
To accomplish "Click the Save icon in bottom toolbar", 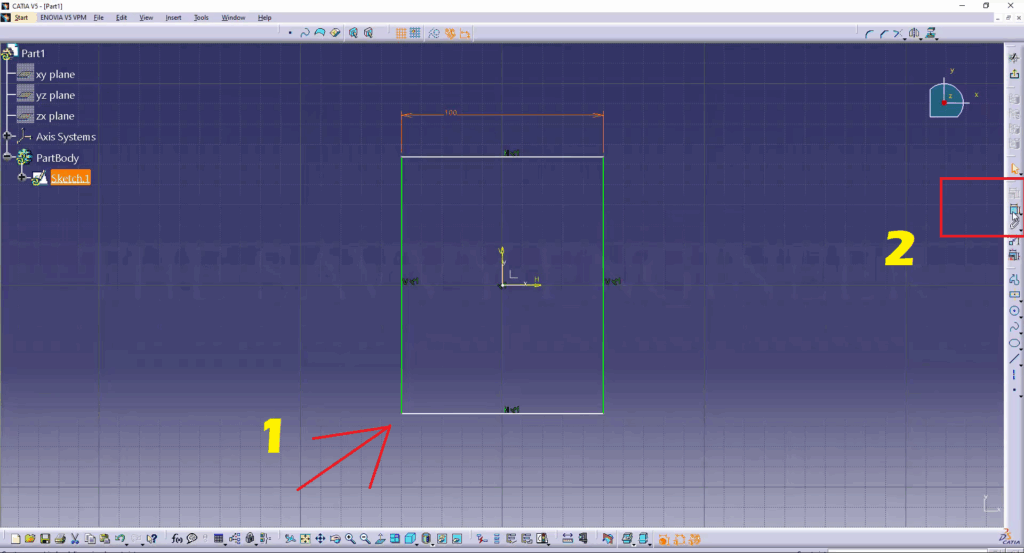I will (46, 539).
